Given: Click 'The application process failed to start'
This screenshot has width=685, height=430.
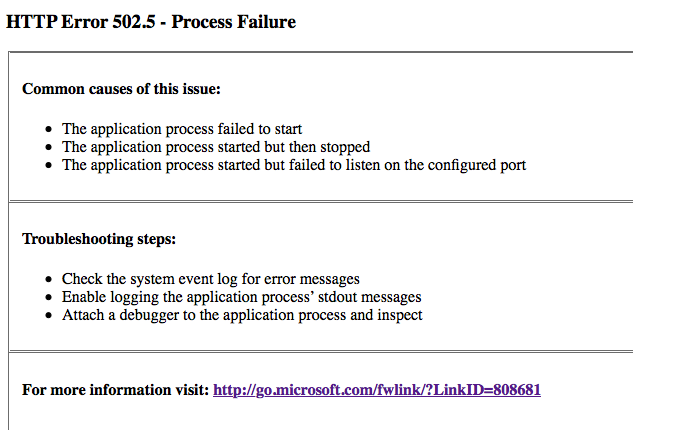Looking at the screenshot, I should [182, 129].
